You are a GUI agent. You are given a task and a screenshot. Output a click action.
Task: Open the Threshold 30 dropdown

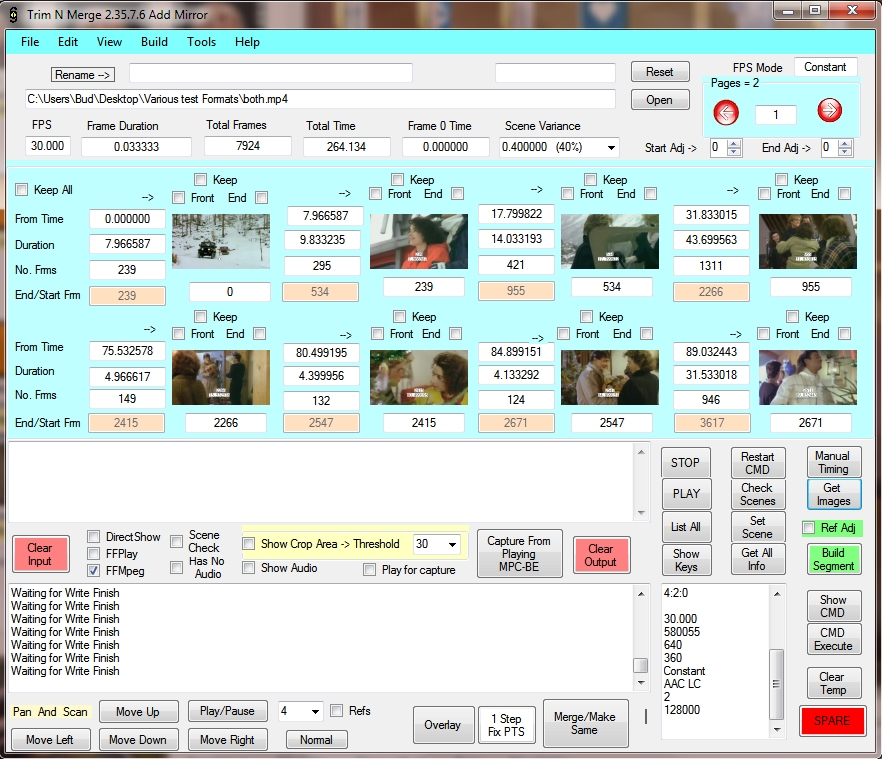[452, 544]
